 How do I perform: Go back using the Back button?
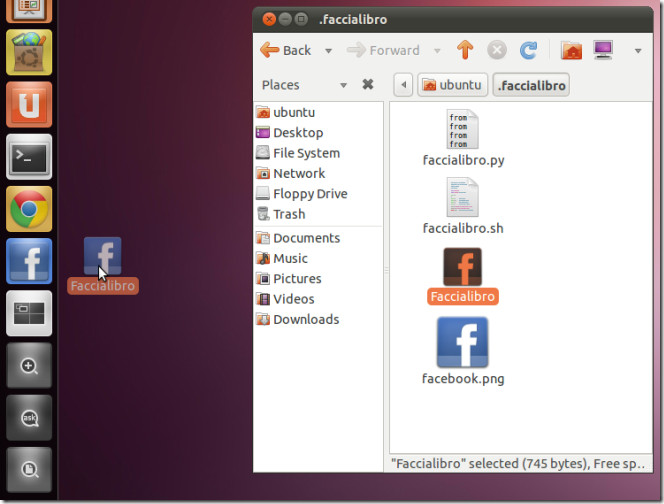click(x=285, y=50)
